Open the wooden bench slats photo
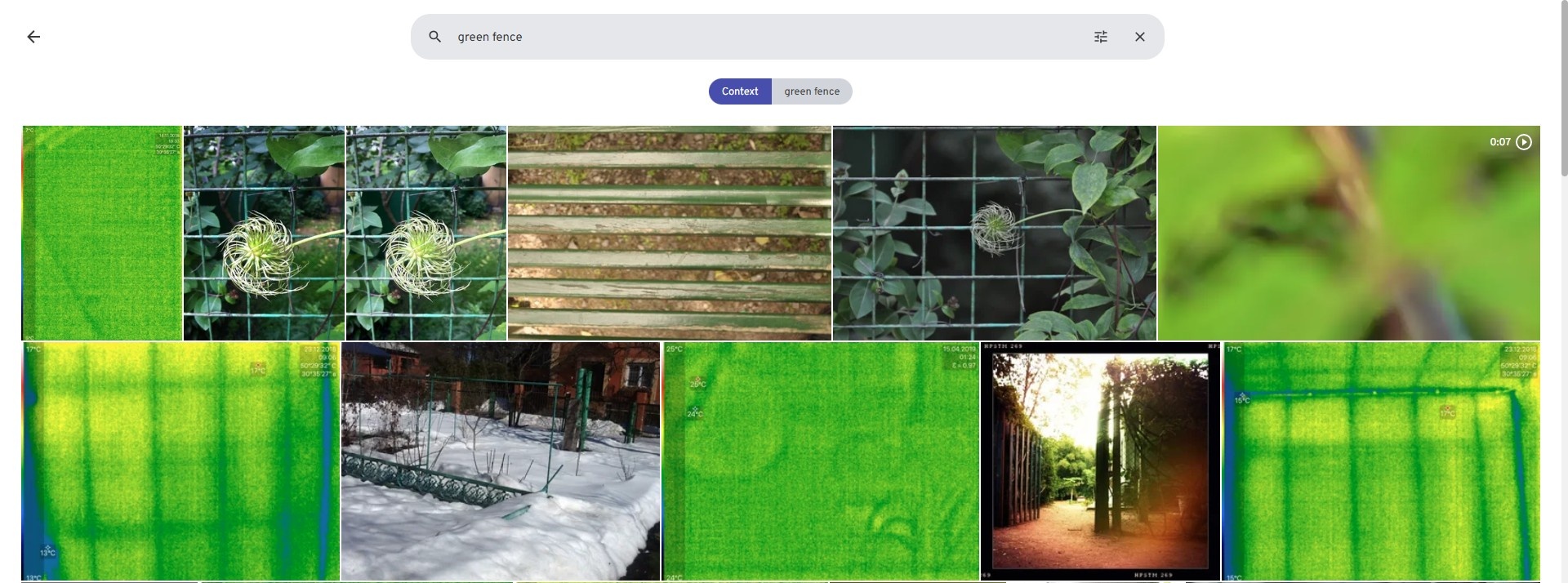This screenshot has width=1568, height=583. pos(670,233)
